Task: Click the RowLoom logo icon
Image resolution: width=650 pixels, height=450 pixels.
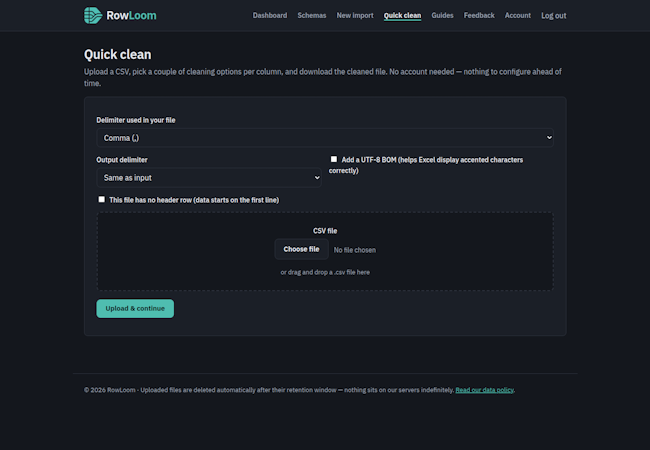Action: pos(93,15)
